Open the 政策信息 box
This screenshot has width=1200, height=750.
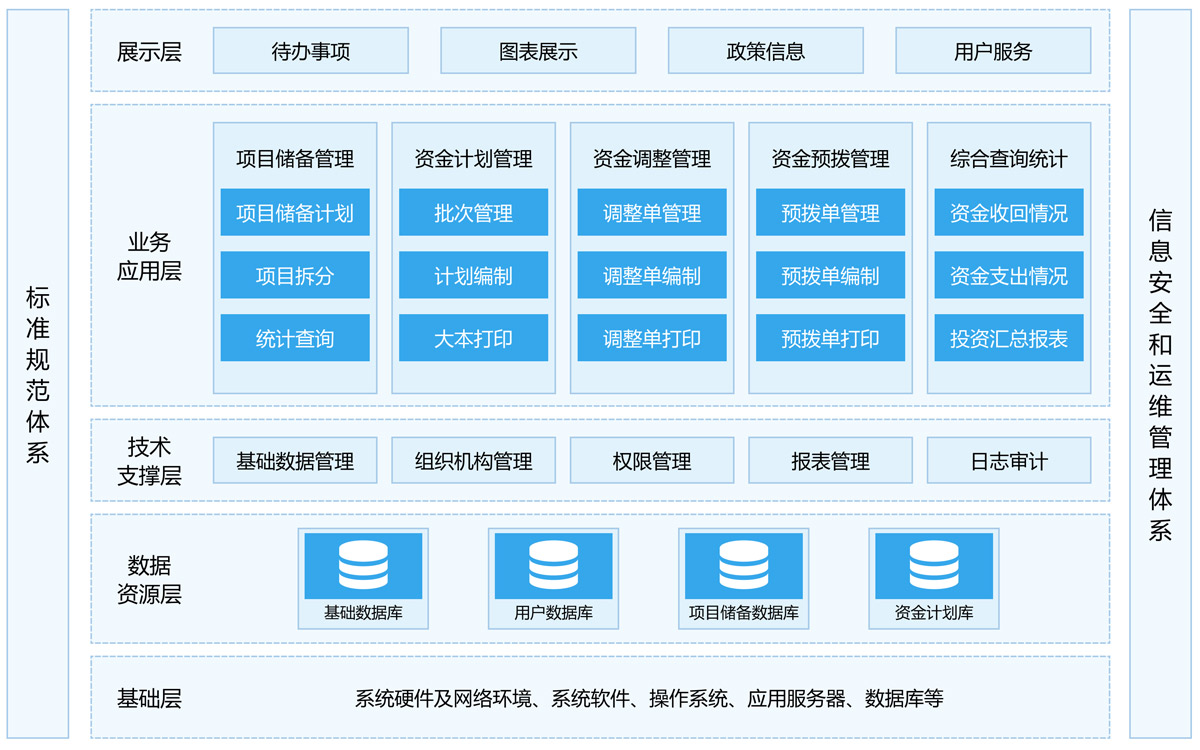(x=766, y=51)
